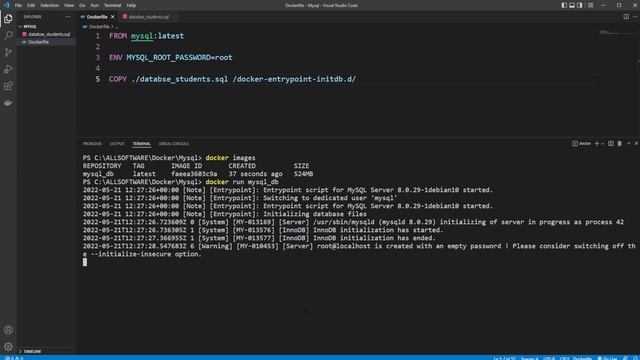
Task: Click /docker-entrypoint-initdb.d/ path on line 5
Action: pos(294,79)
